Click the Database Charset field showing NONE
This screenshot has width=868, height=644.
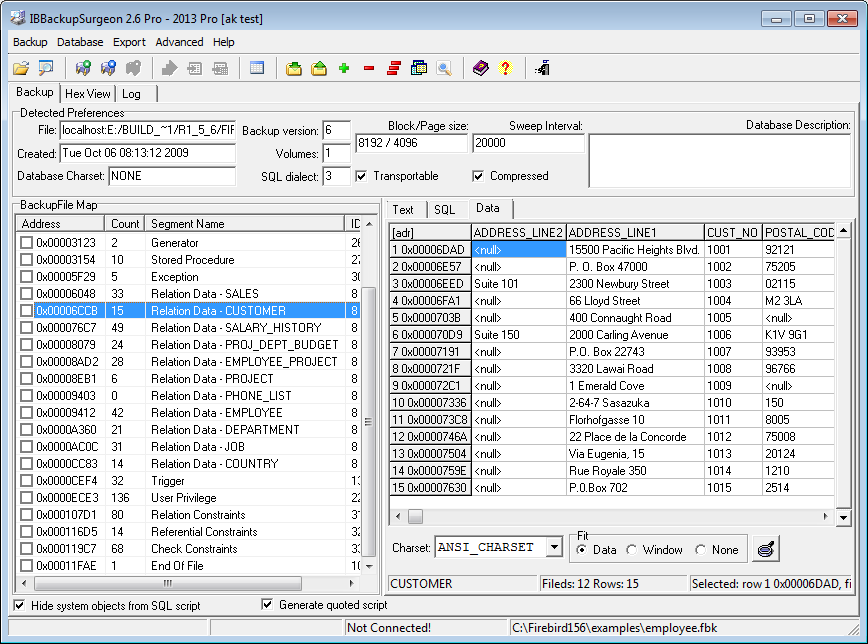(x=172, y=176)
